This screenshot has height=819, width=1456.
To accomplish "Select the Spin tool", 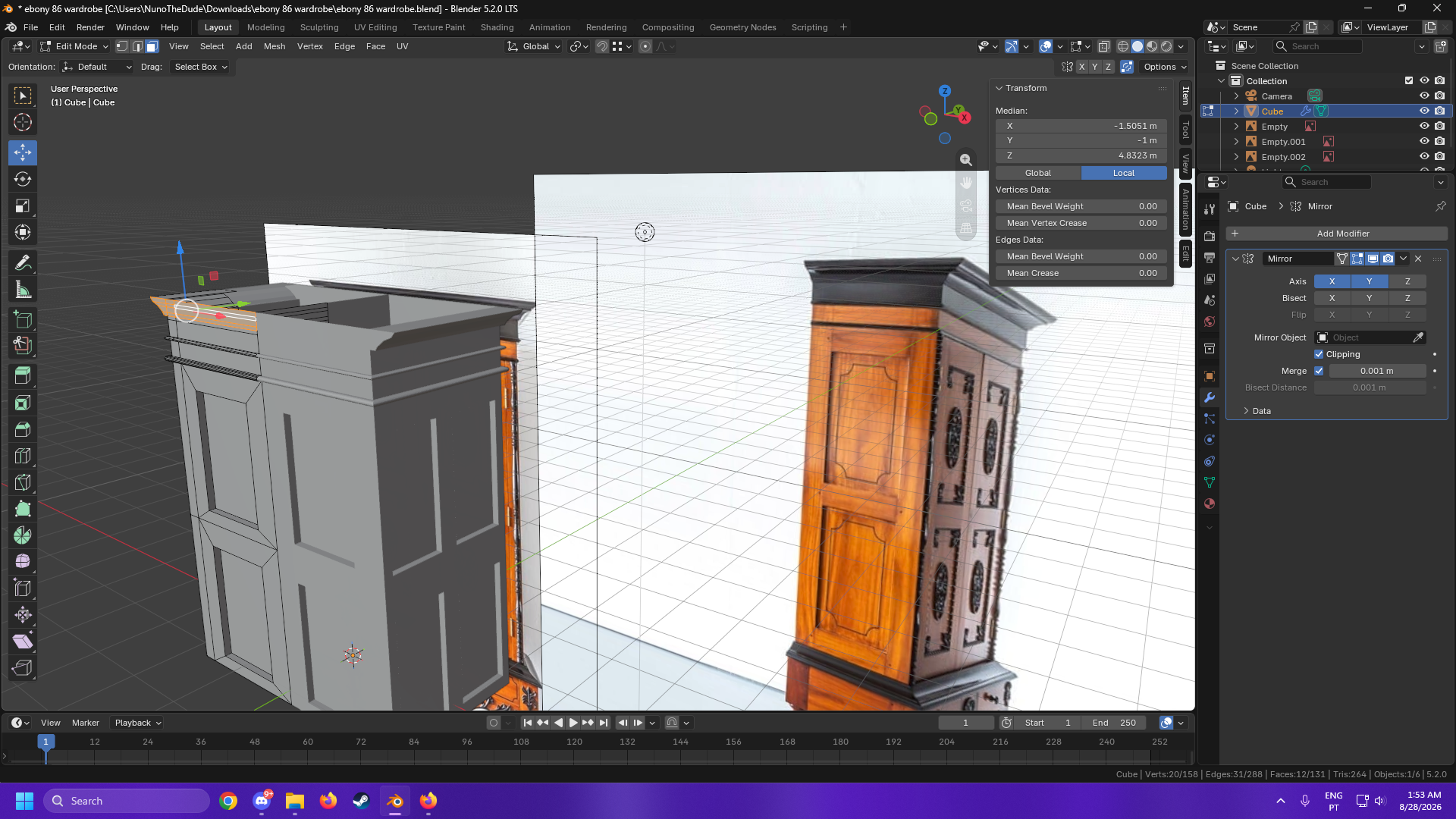I will pyautogui.click(x=23, y=535).
